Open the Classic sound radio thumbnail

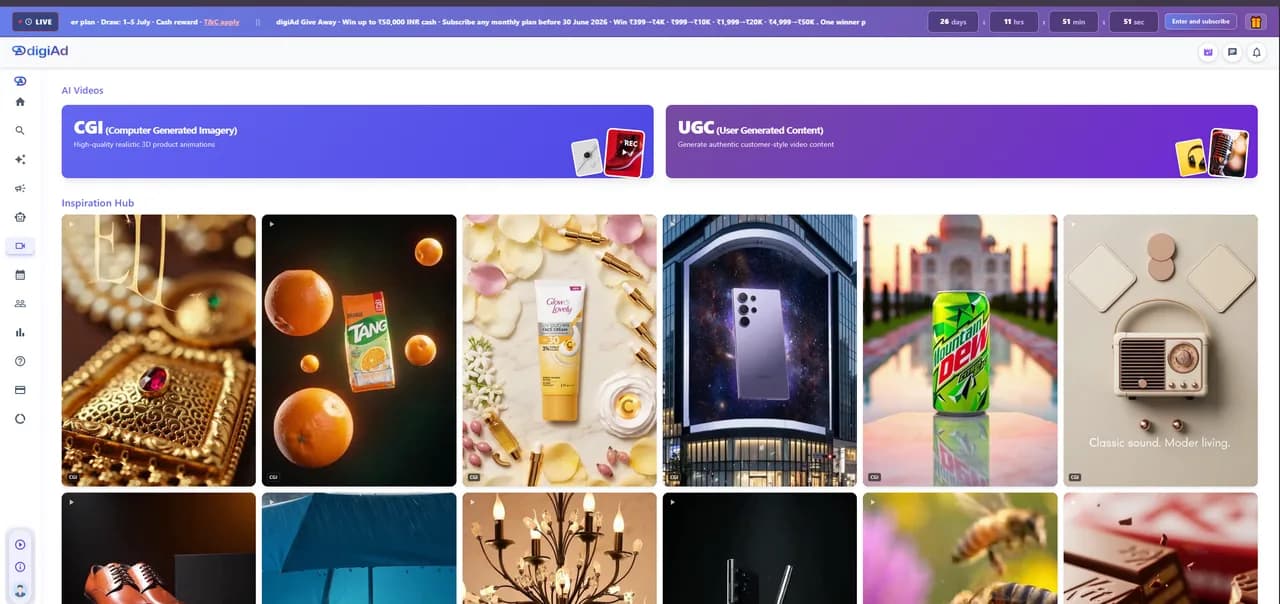(x=1160, y=350)
